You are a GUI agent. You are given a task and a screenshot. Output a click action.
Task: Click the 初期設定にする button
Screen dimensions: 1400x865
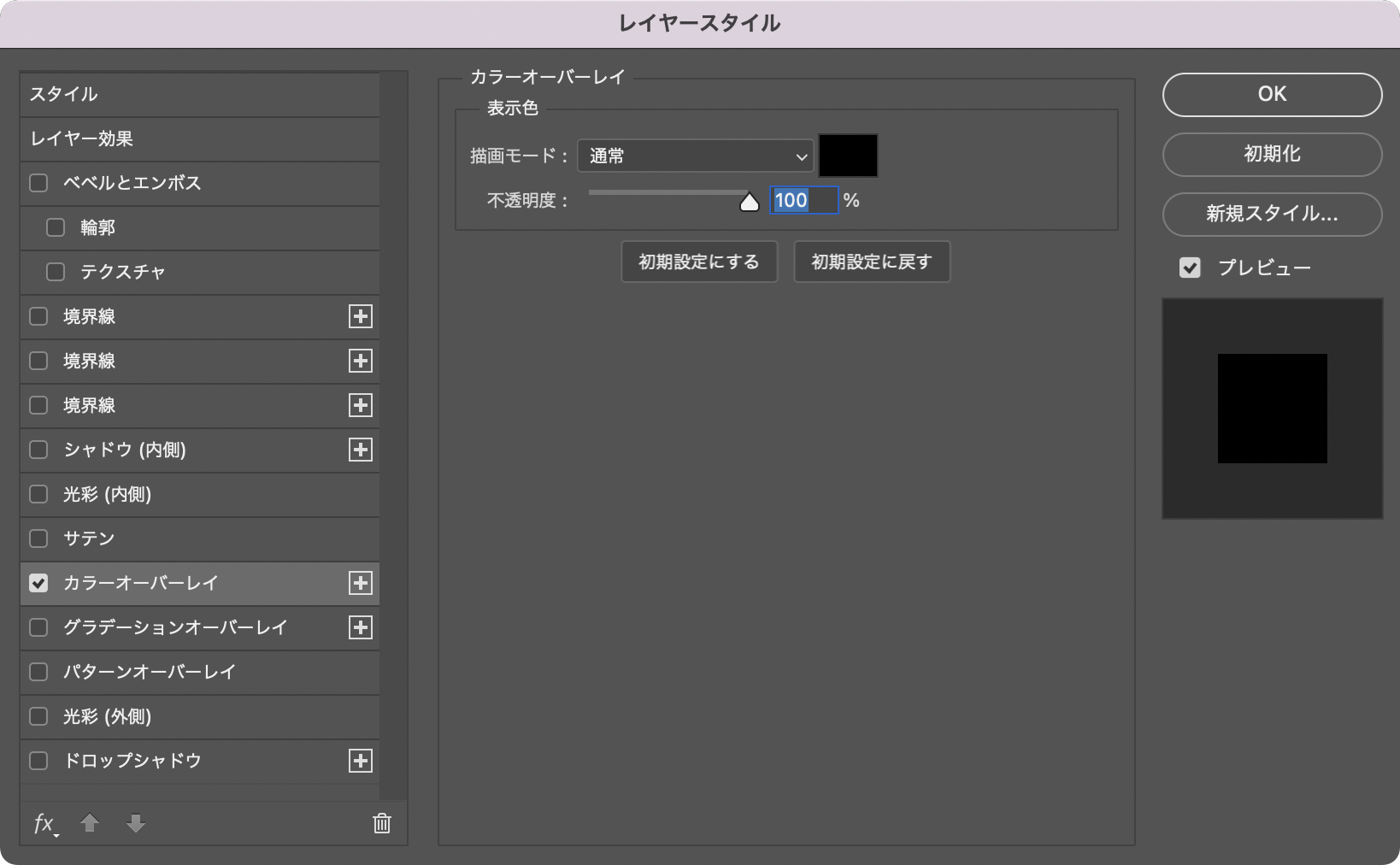[698, 262]
